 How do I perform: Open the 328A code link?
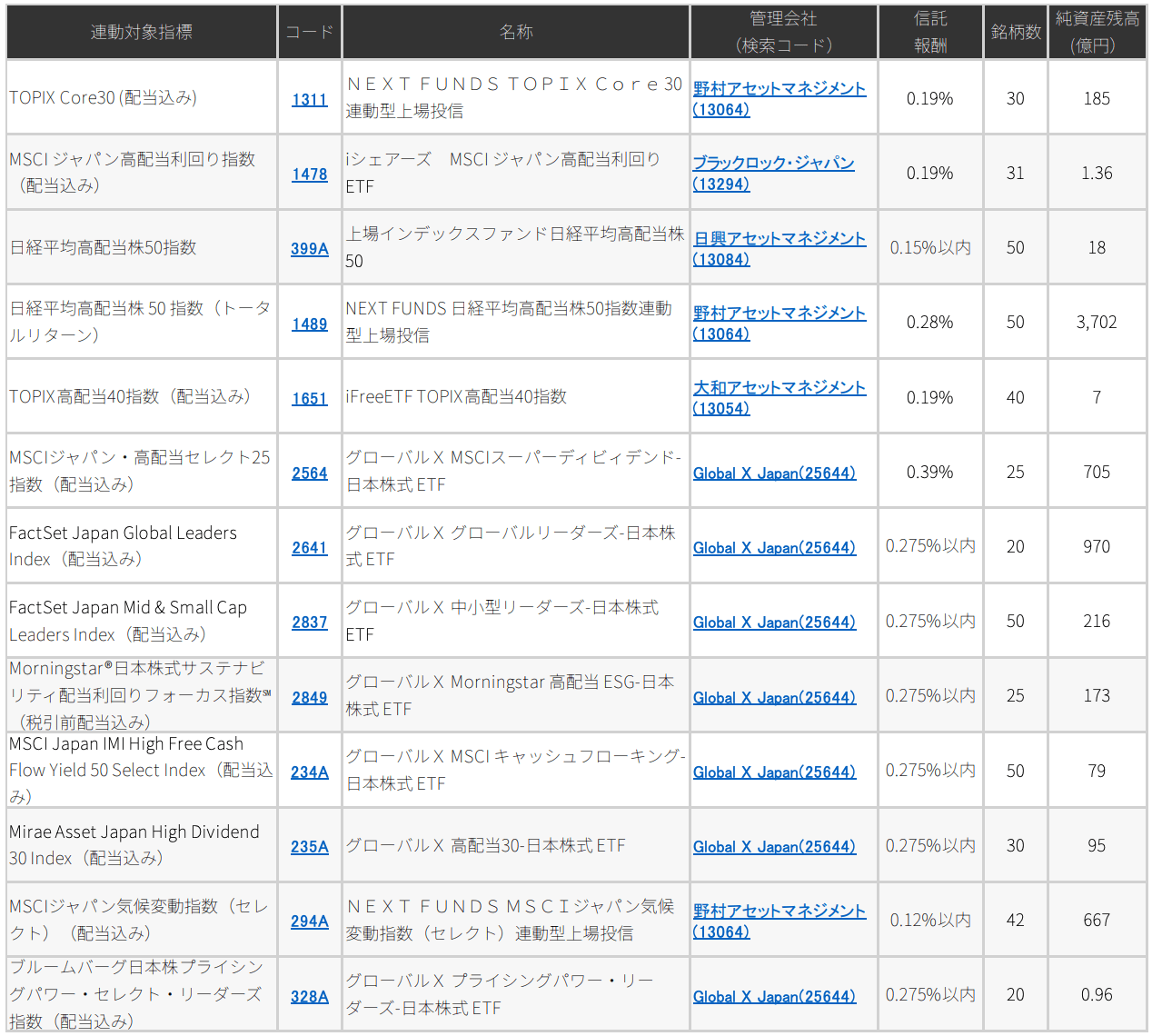click(x=309, y=996)
